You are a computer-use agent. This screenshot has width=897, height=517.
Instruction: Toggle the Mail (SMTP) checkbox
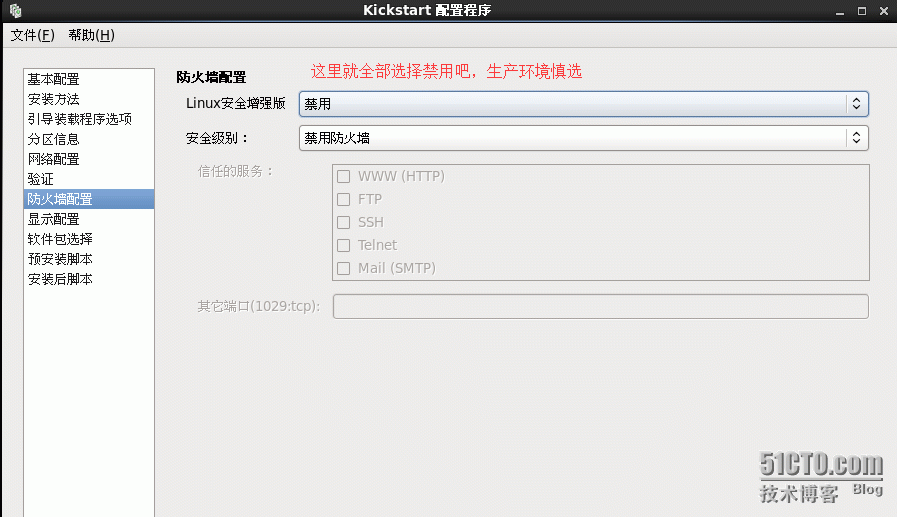point(343,268)
